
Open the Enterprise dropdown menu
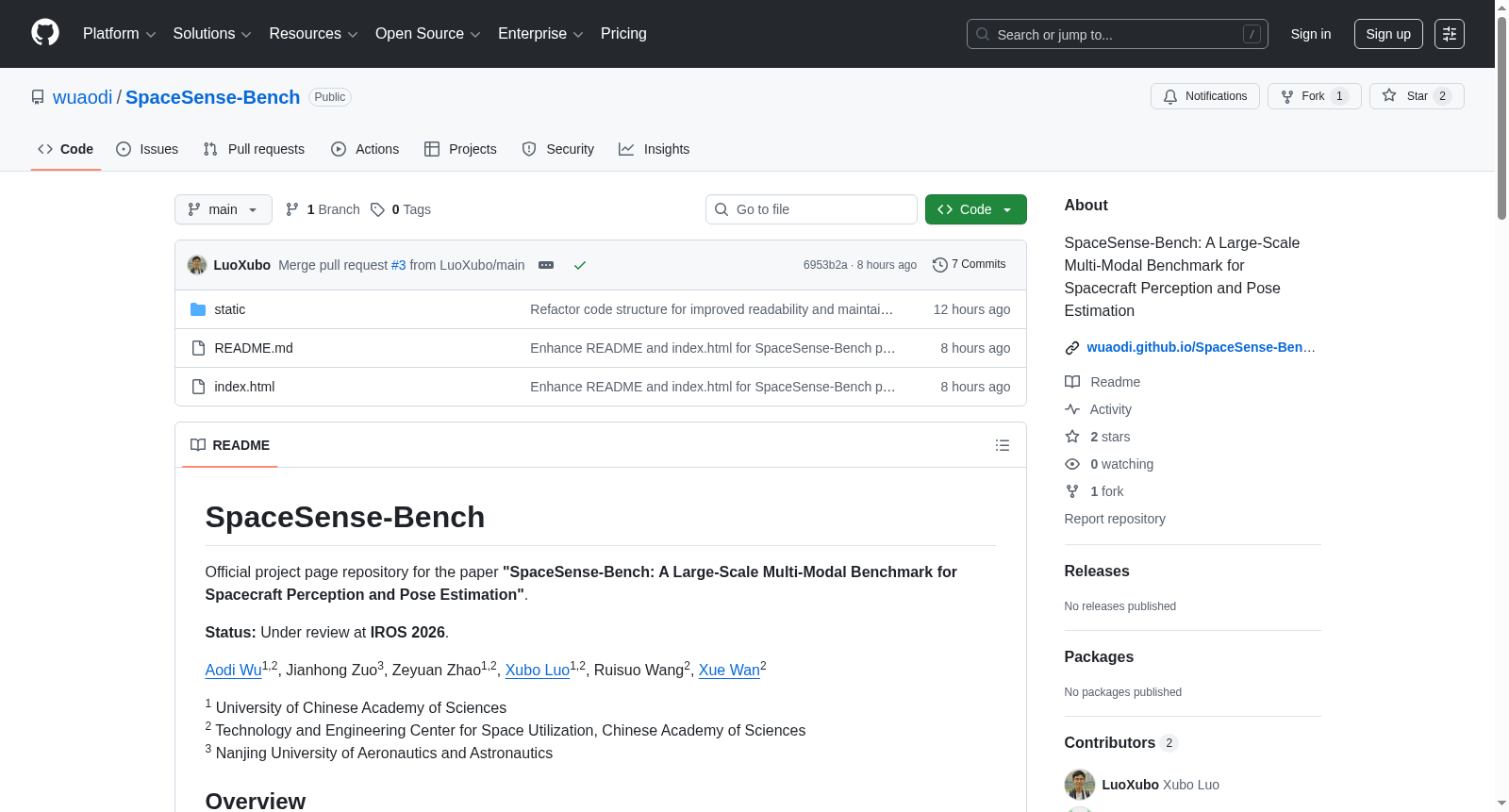pos(540,34)
